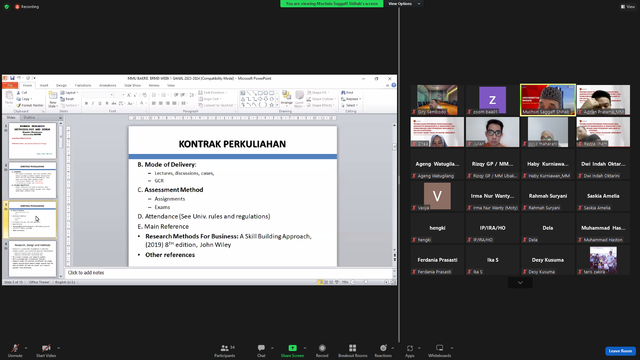
Task: Start Video in Zoom toolbar
Action: coord(46,350)
